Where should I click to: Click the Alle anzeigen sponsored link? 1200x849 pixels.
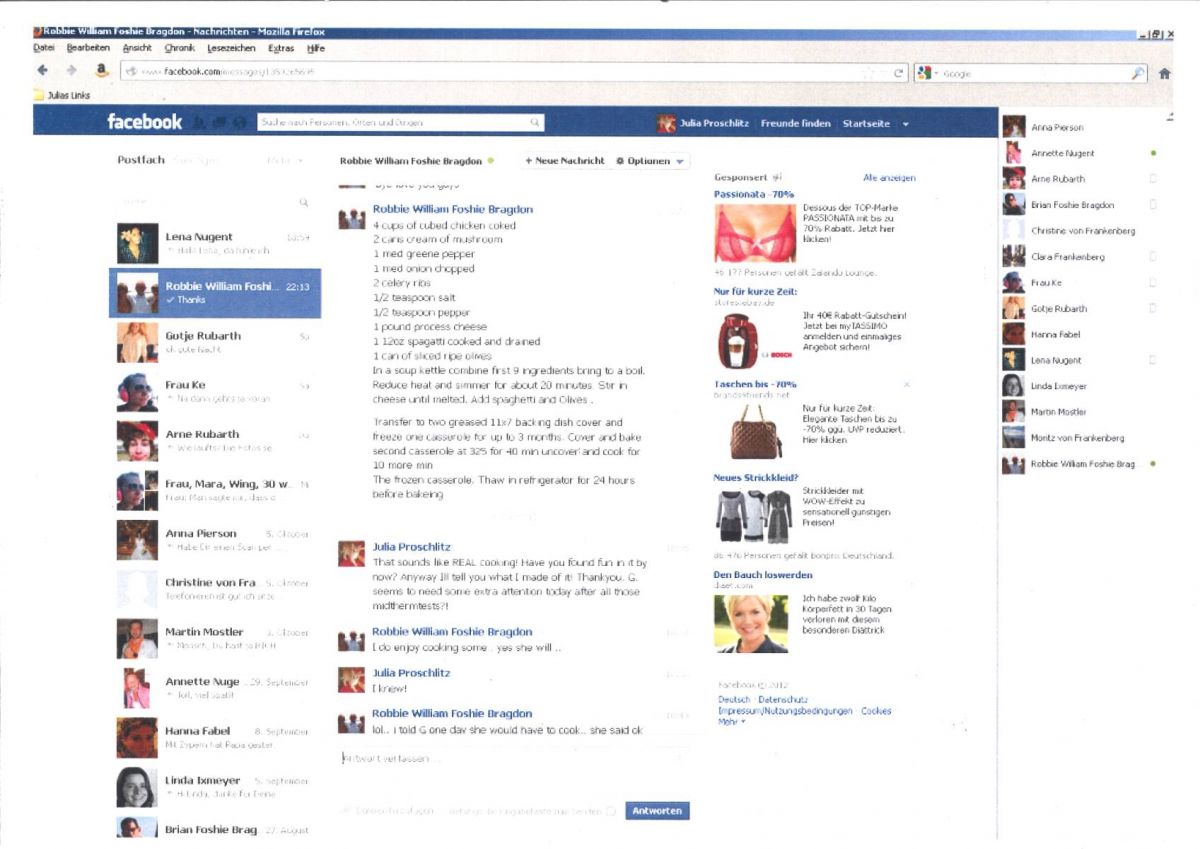(888, 178)
